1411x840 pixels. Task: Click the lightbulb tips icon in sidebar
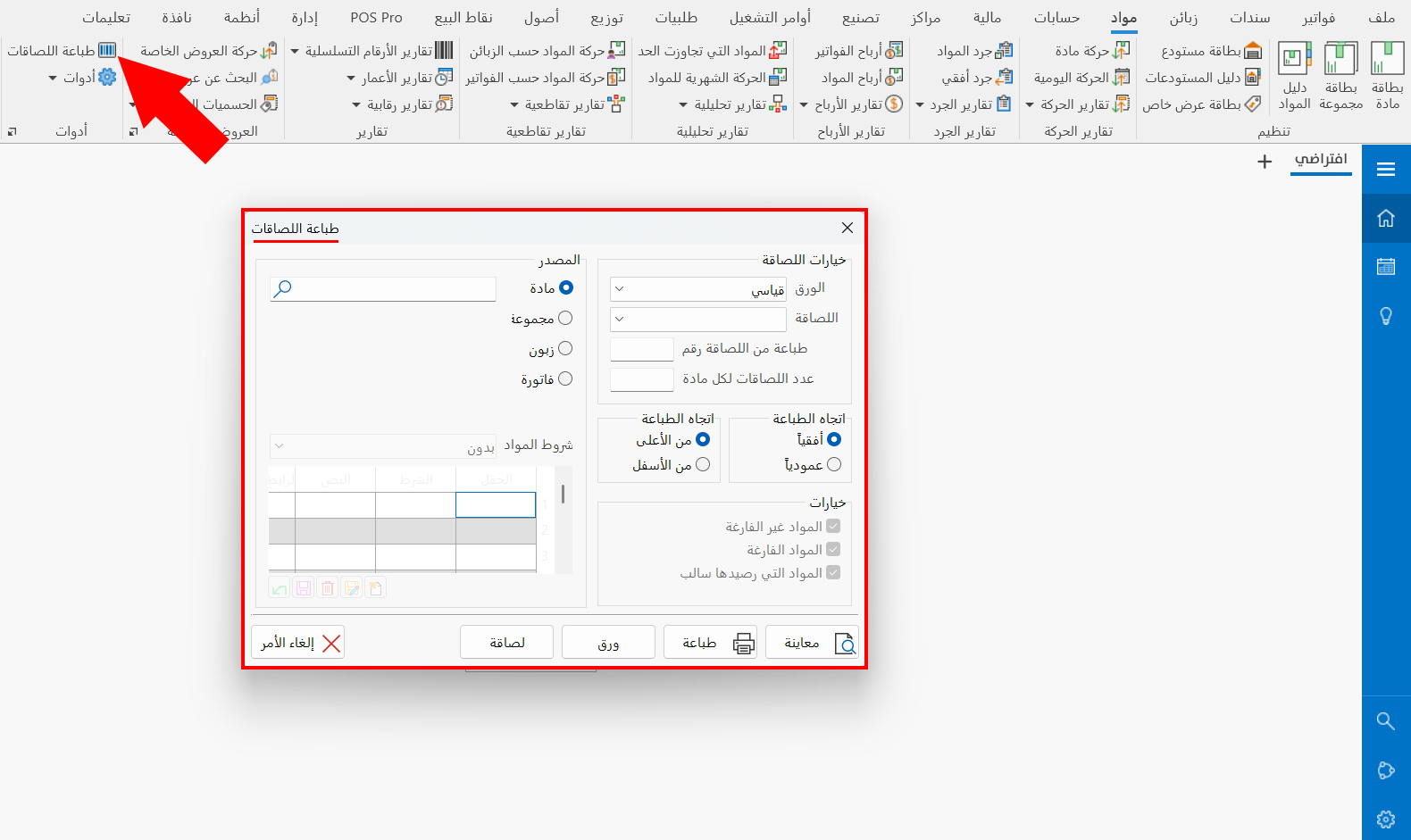[1386, 315]
